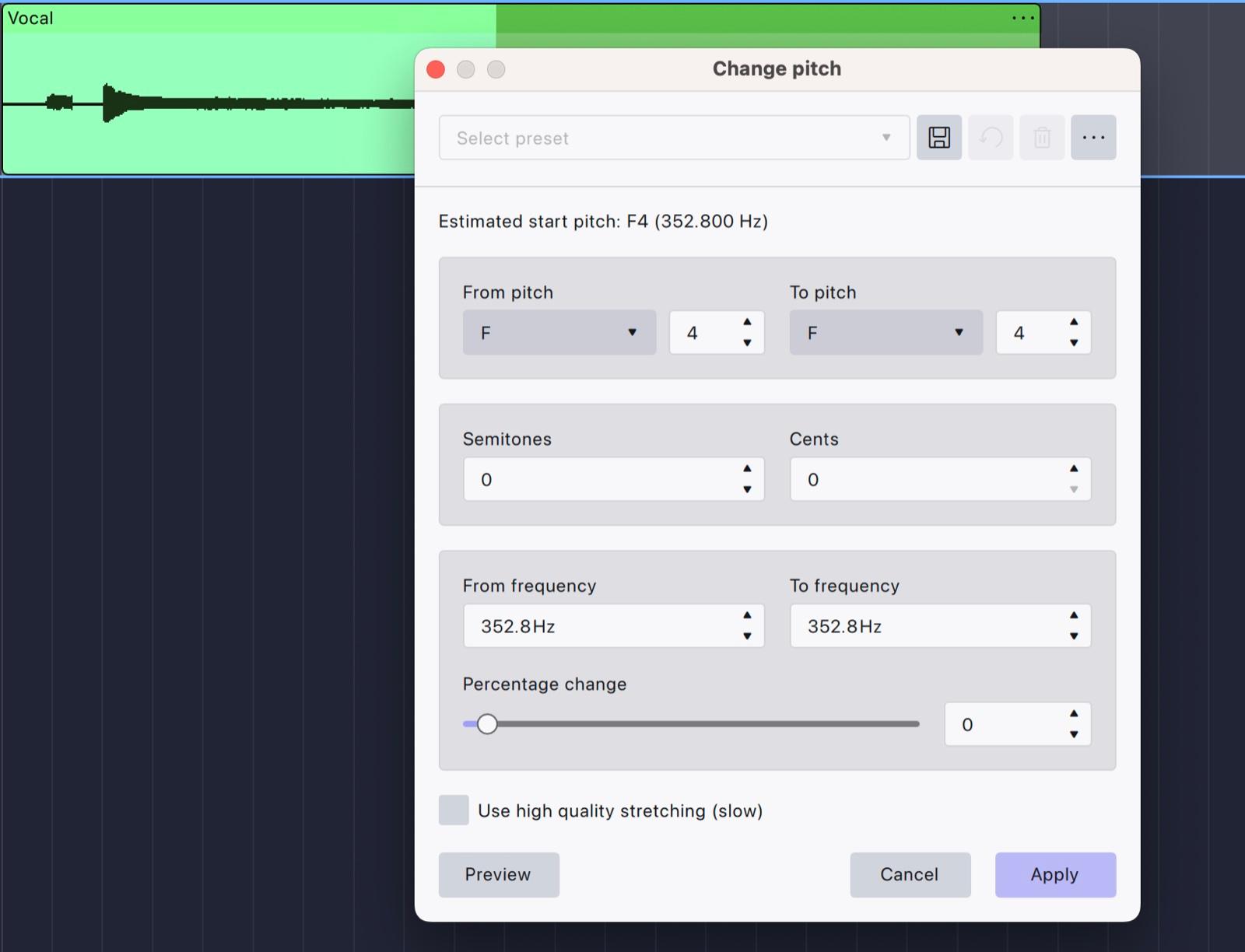This screenshot has width=1245, height=952.
Task: Increase the From frequency value
Action: pos(747,615)
